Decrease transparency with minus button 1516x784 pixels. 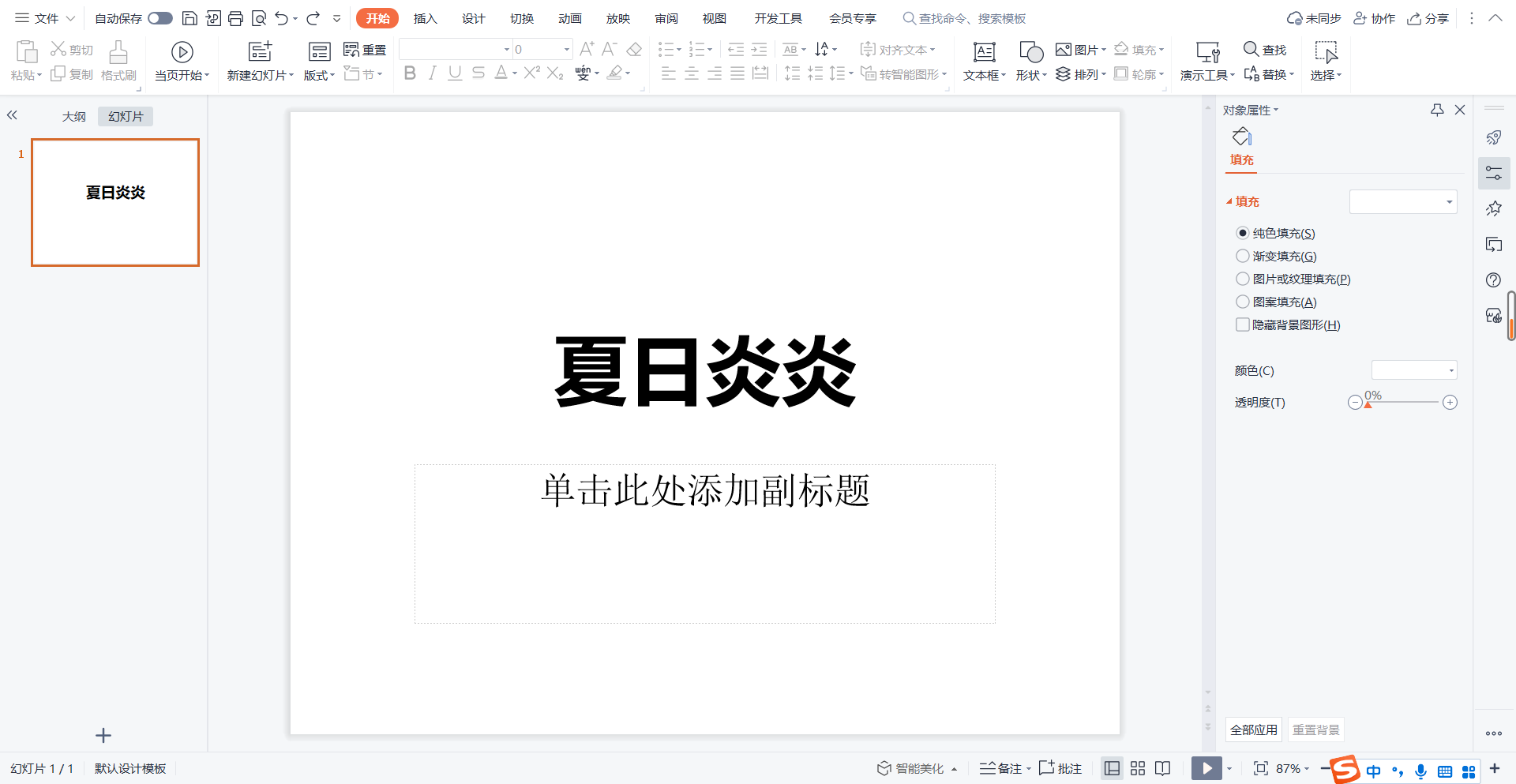1355,403
